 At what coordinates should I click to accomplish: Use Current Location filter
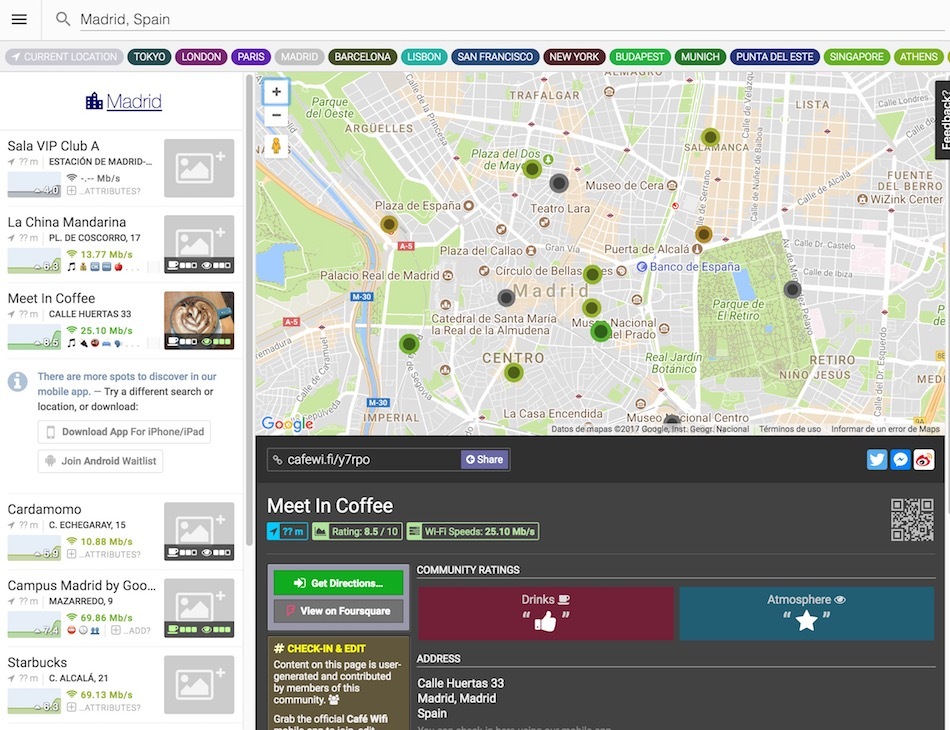tap(63, 57)
